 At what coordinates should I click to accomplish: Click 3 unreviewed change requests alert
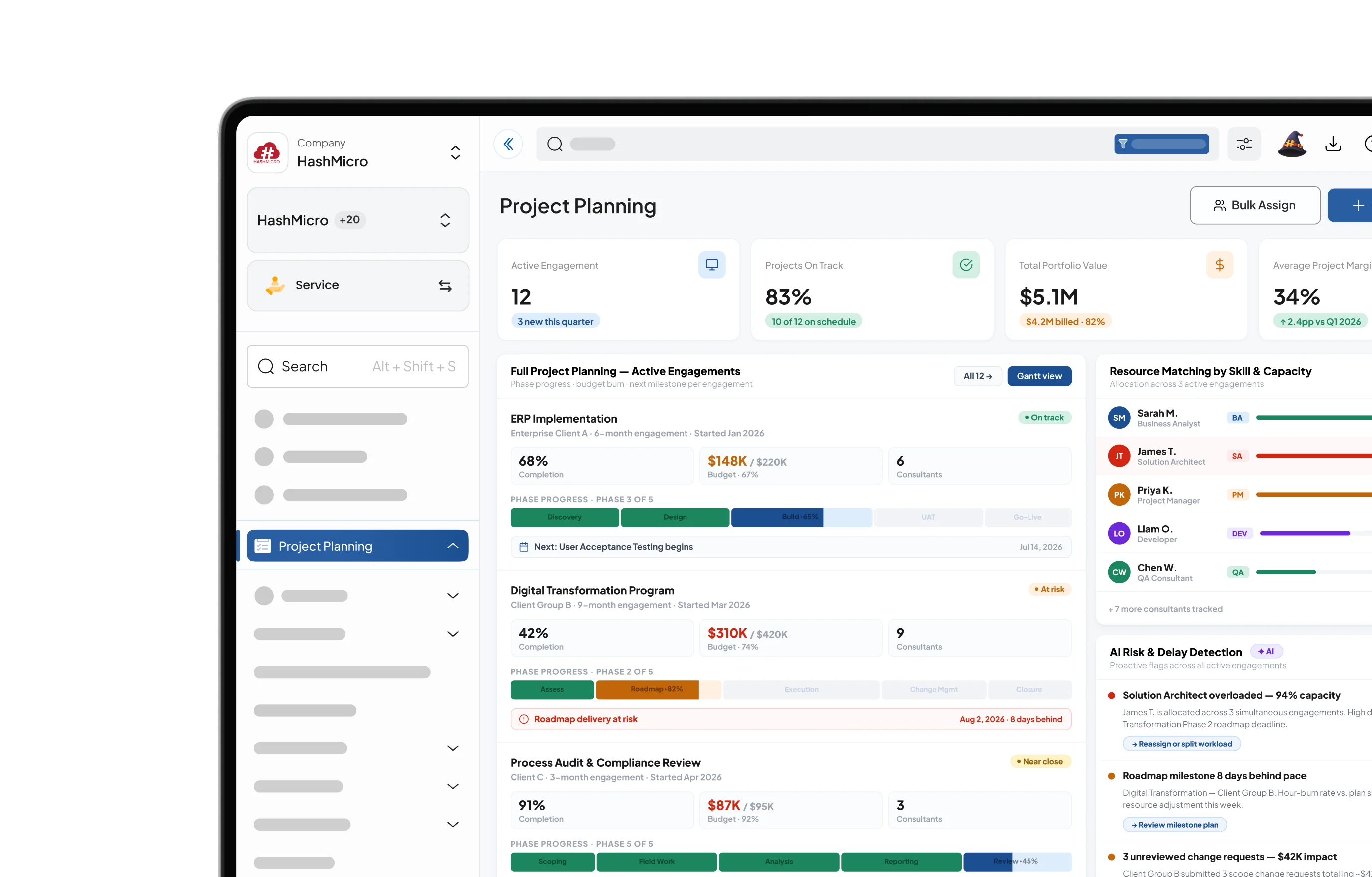pos(1229,857)
